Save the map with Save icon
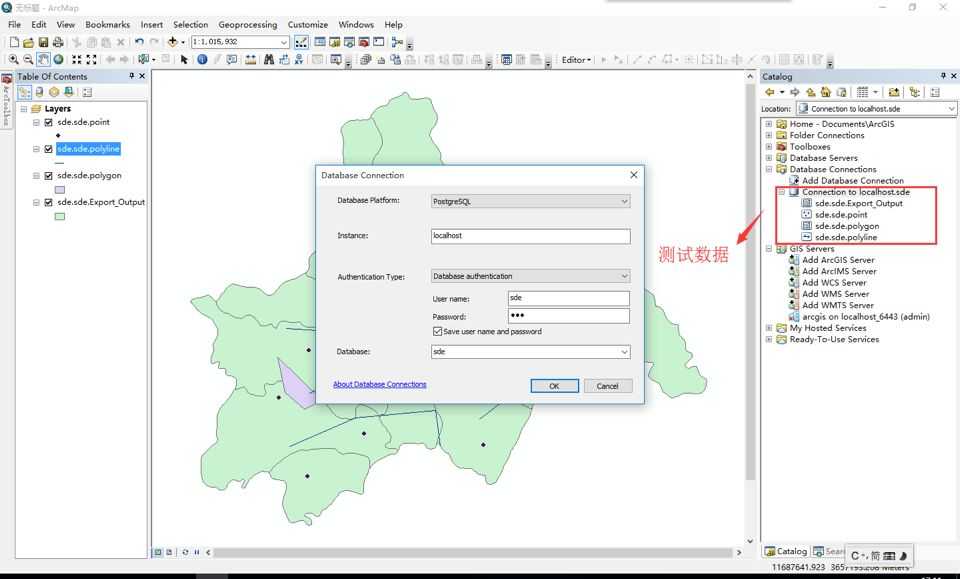The image size is (960, 579). tap(43, 42)
